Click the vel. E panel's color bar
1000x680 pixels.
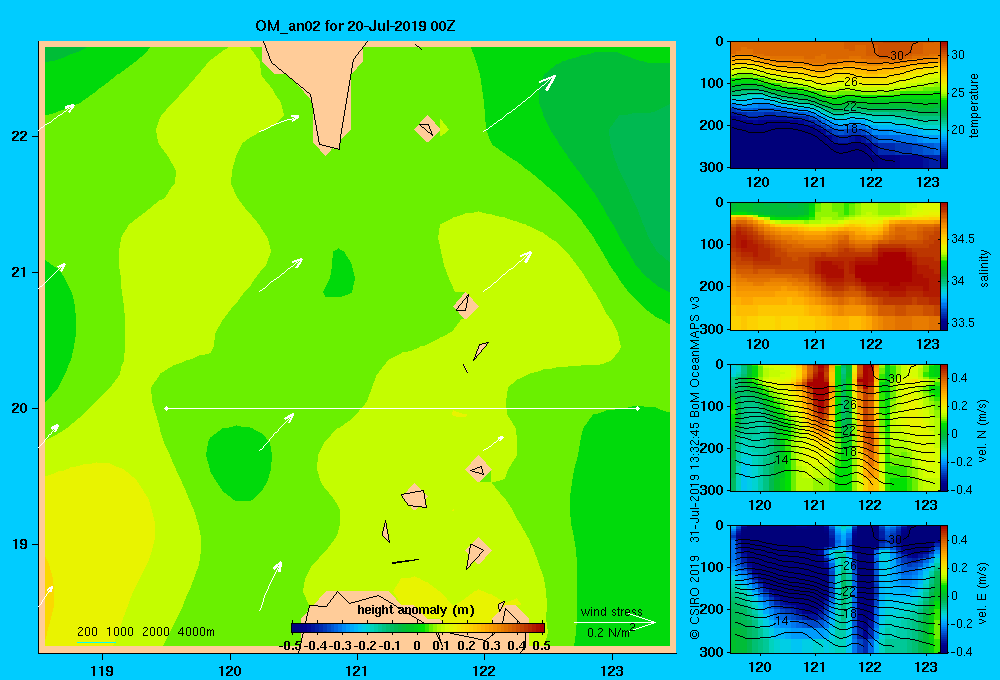pyautogui.click(x=944, y=589)
